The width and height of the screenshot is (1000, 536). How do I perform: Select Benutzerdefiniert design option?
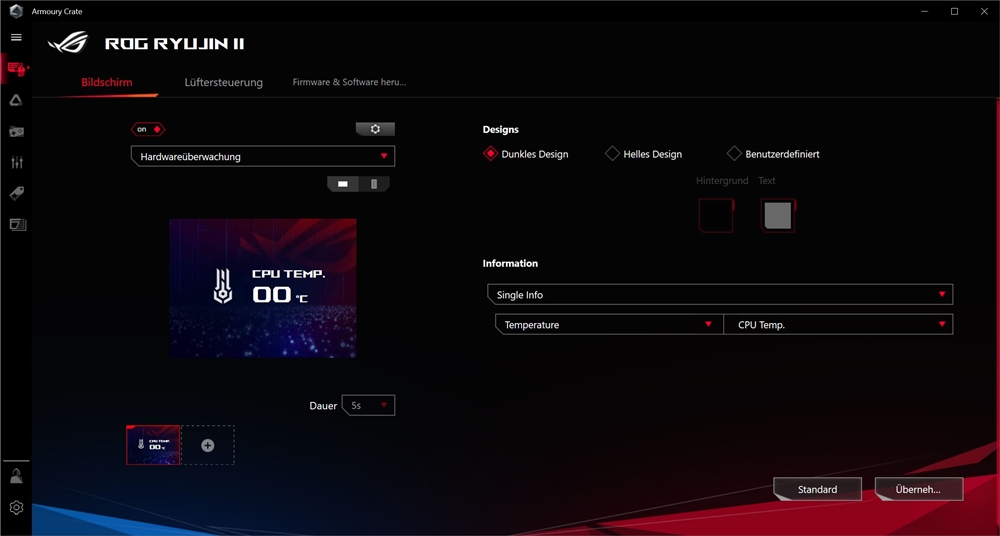773,154
